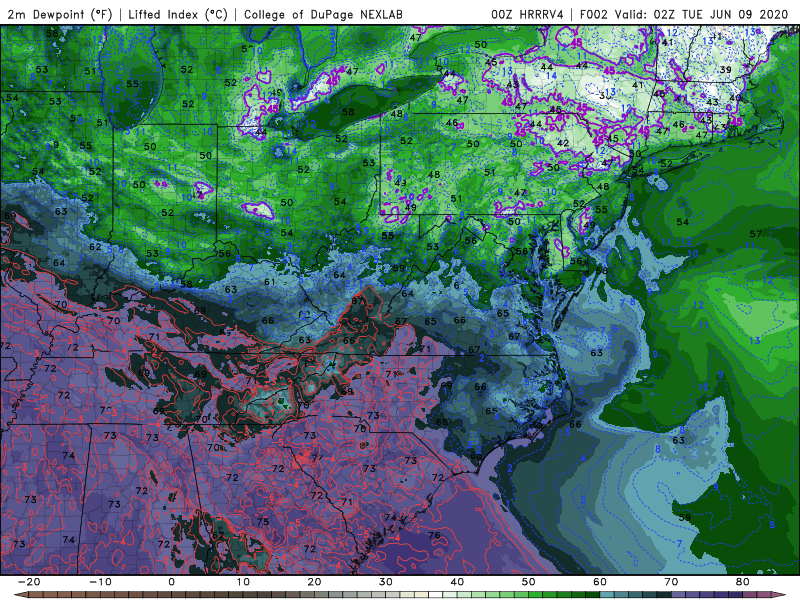800x600 pixels.
Task: Click the '80' label on the color scale
Action: tap(743, 582)
